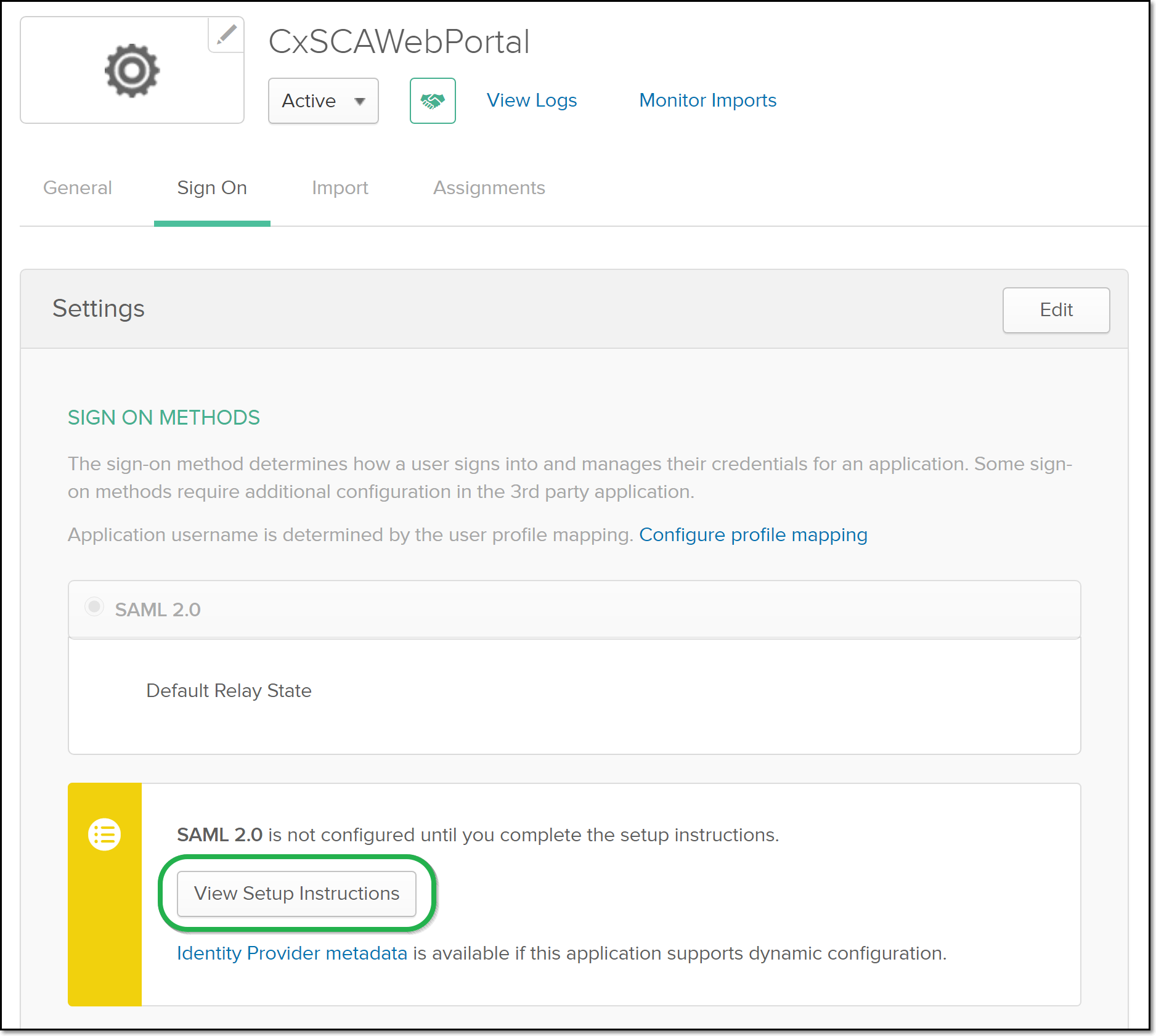Open the Identity Provider metadata link

pos(292,953)
